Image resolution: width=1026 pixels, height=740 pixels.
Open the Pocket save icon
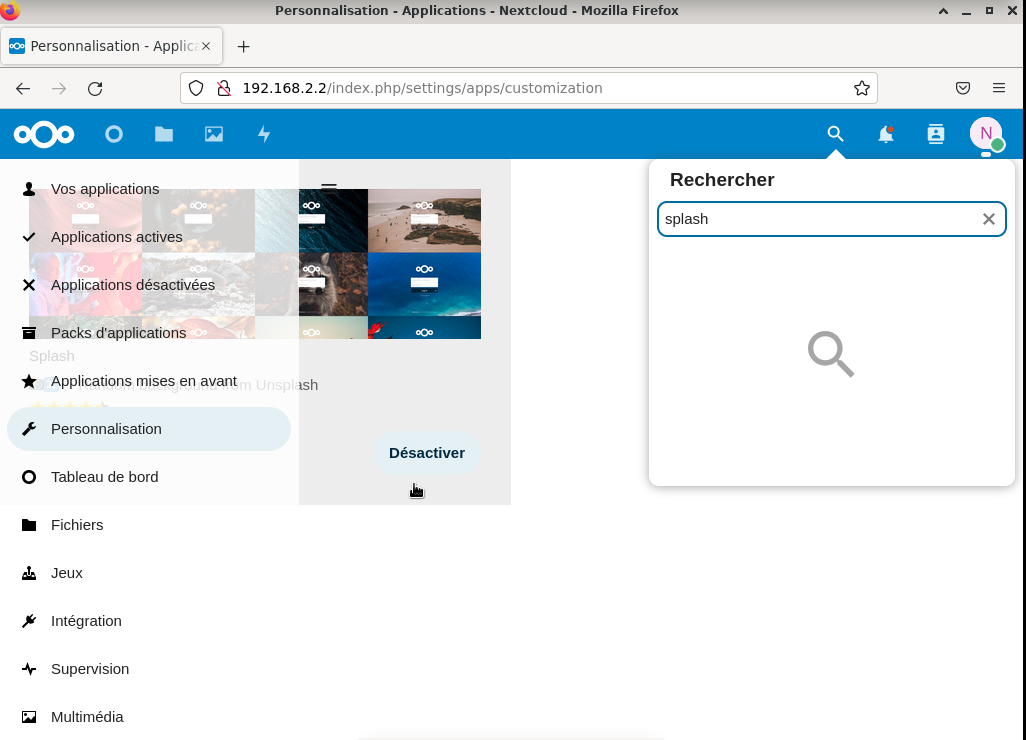point(963,88)
